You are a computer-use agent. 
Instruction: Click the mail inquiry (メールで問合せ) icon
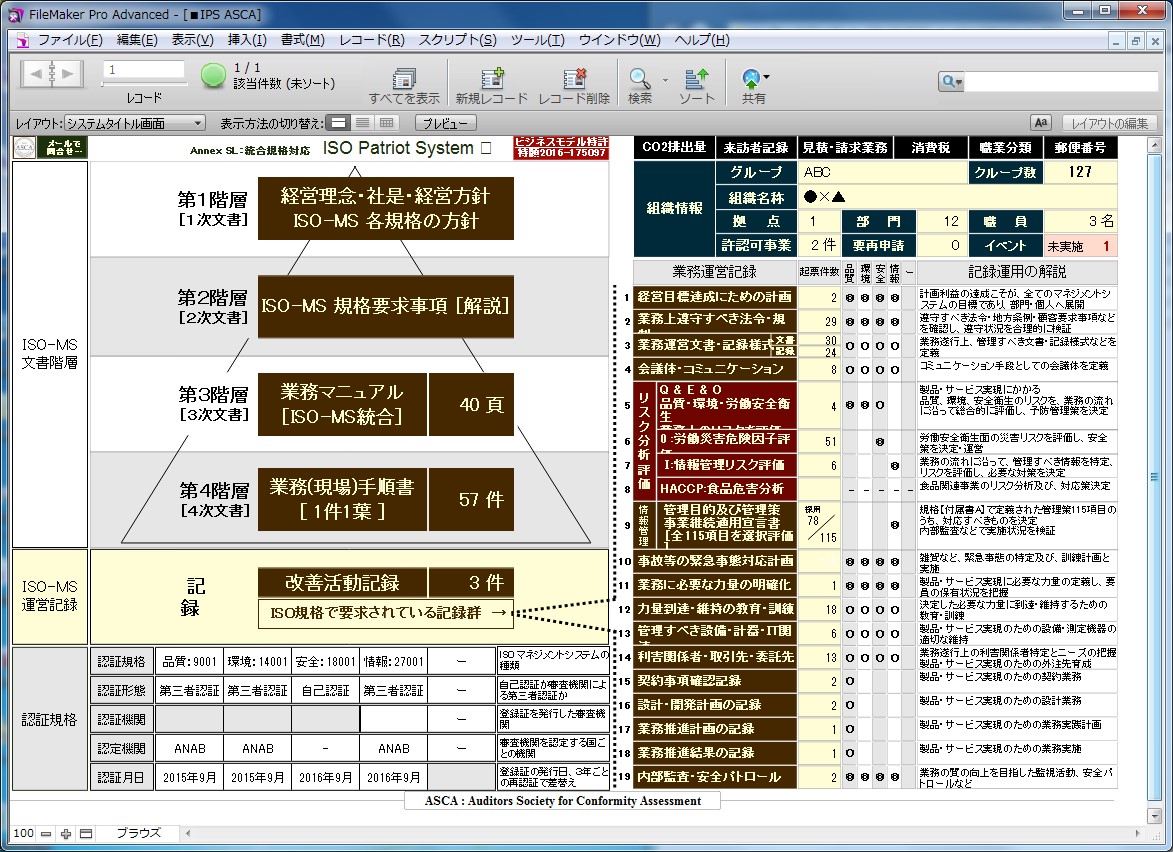coord(63,147)
